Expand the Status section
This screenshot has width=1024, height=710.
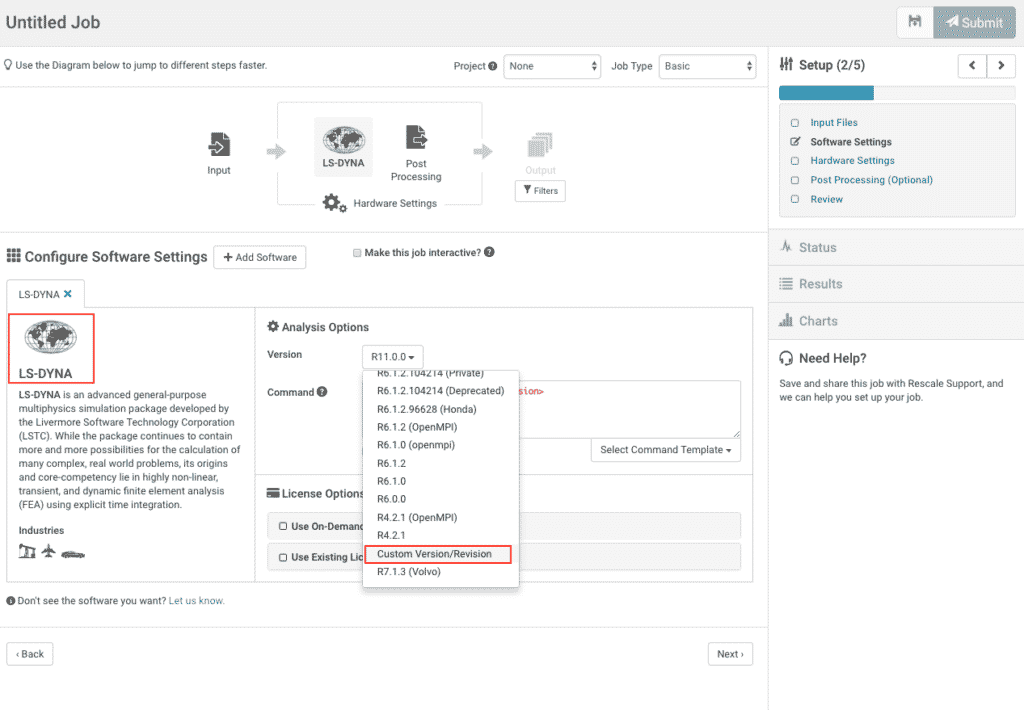pos(896,247)
